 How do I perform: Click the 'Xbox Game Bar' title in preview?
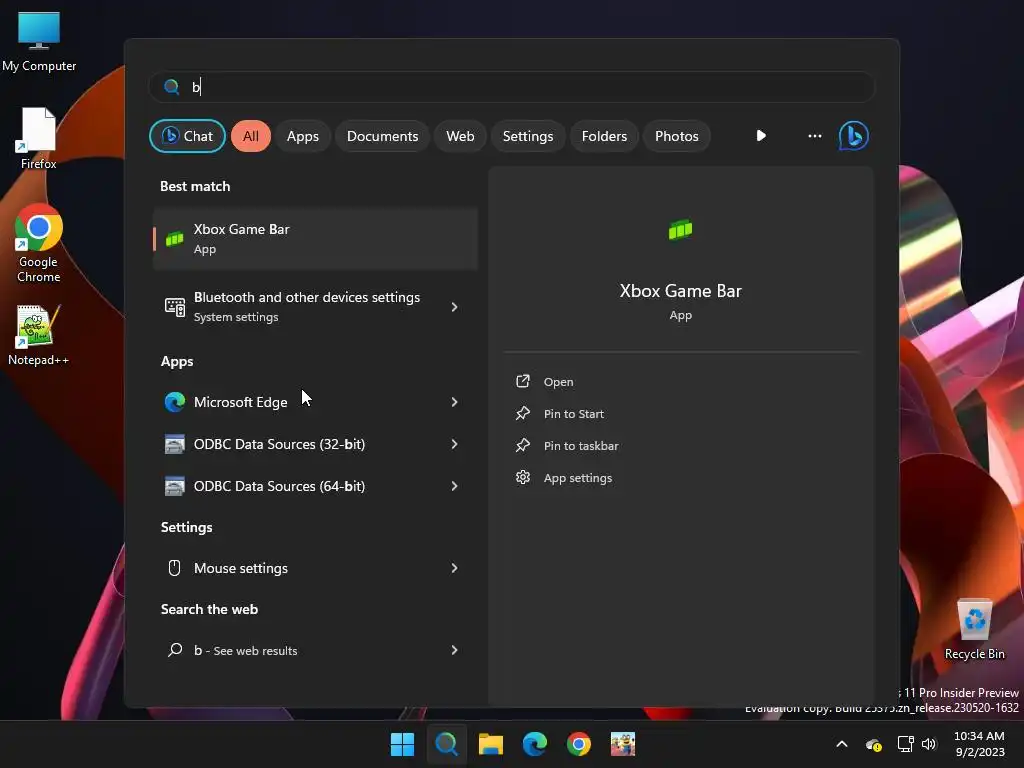tap(680, 291)
